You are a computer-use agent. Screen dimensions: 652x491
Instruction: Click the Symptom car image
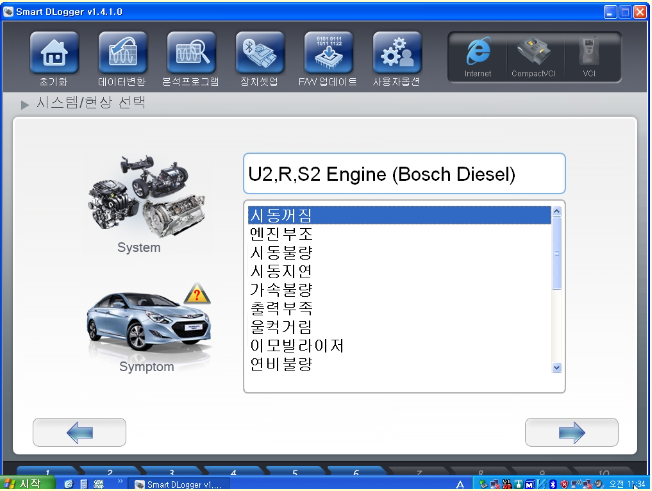(x=149, y=320)
